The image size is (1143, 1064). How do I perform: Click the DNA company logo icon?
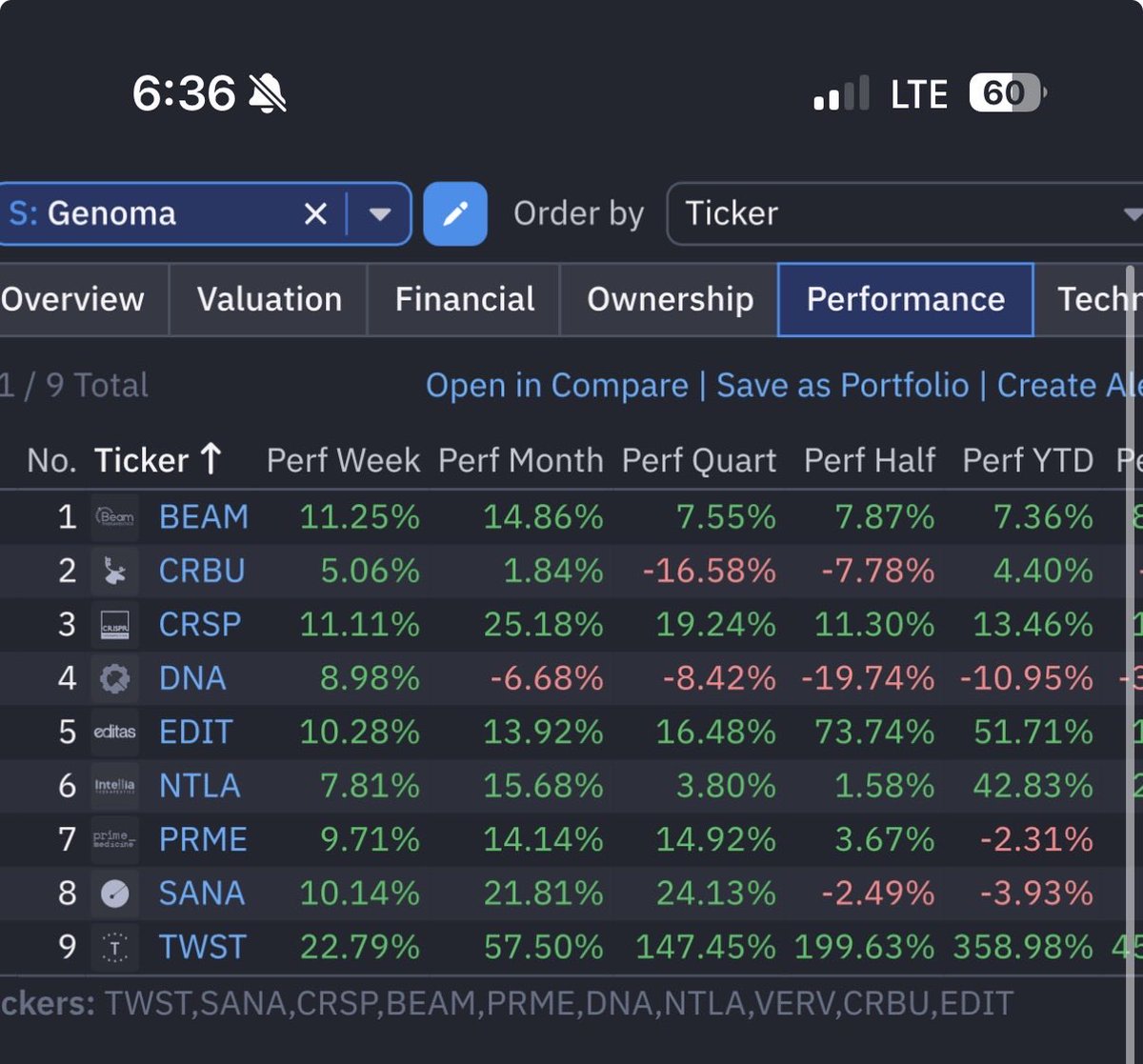coord(115,678)
